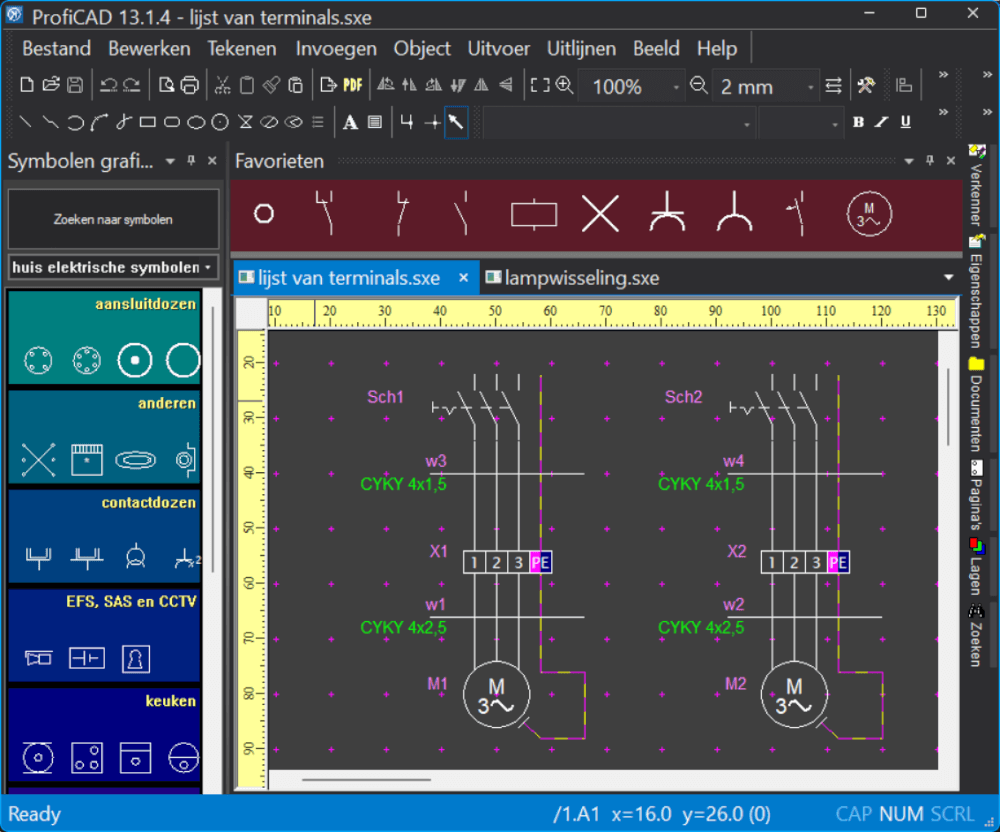Screen dimensions: 1000x832
Task: Open the Invoegen menu
Action: pos(336,48)
